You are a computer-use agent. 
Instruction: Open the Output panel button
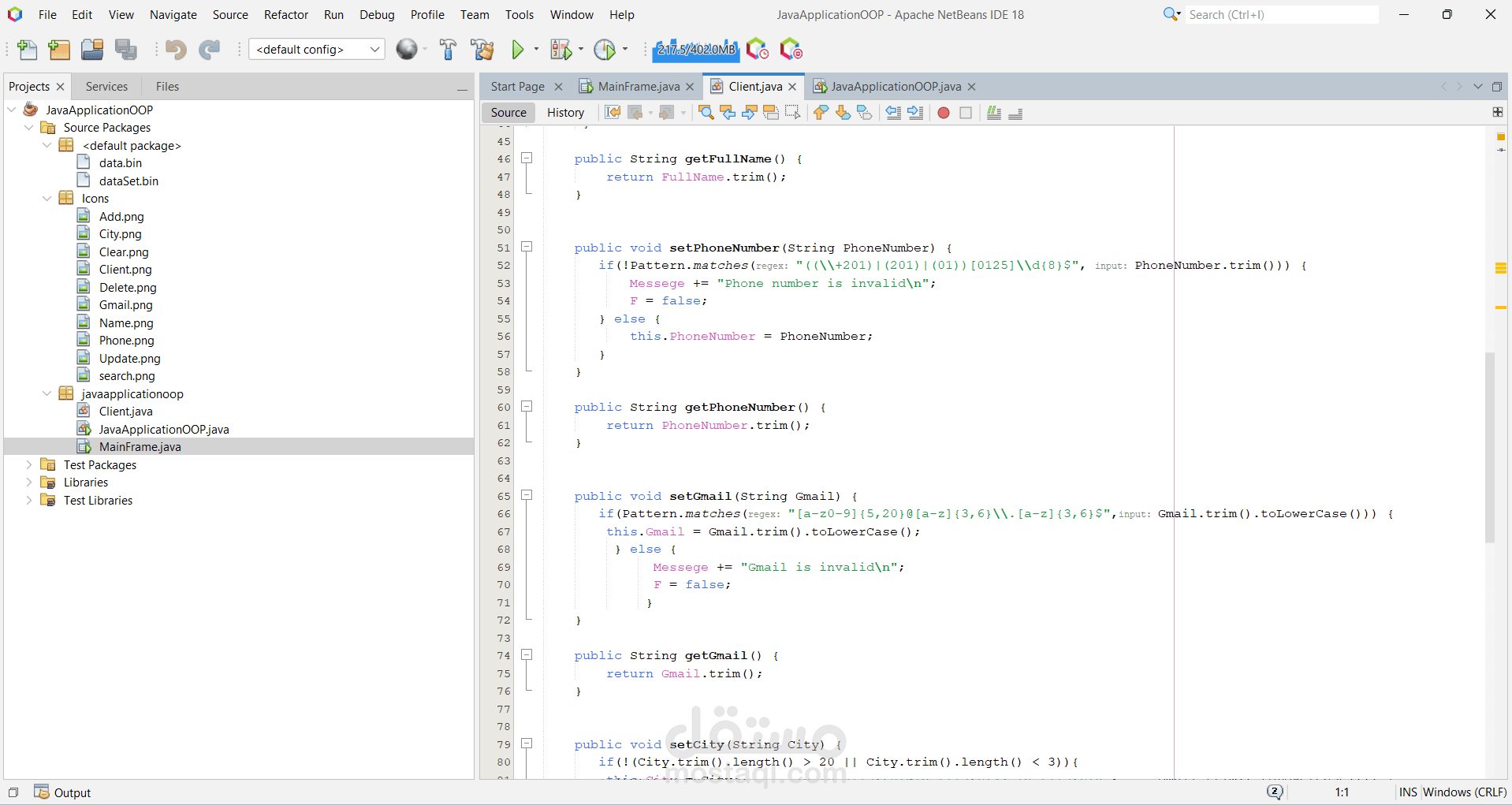pyautogui.click(x=63, y=792)
